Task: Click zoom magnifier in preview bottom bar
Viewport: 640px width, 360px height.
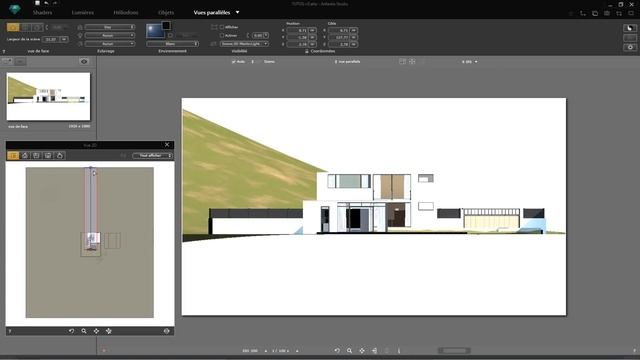Action: [349, 351]
